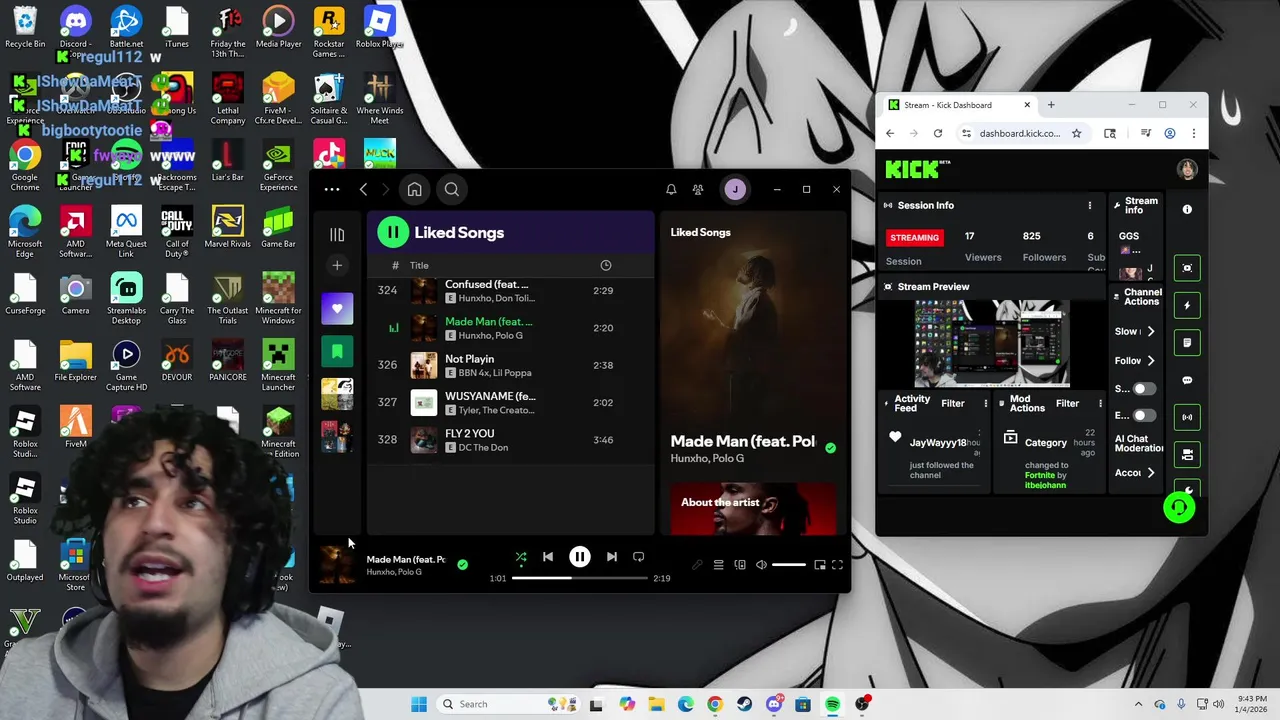This screenshot has width=1280, height=720.
Task: Open Spotify Friend Activity icon
Action: point(698,189)
